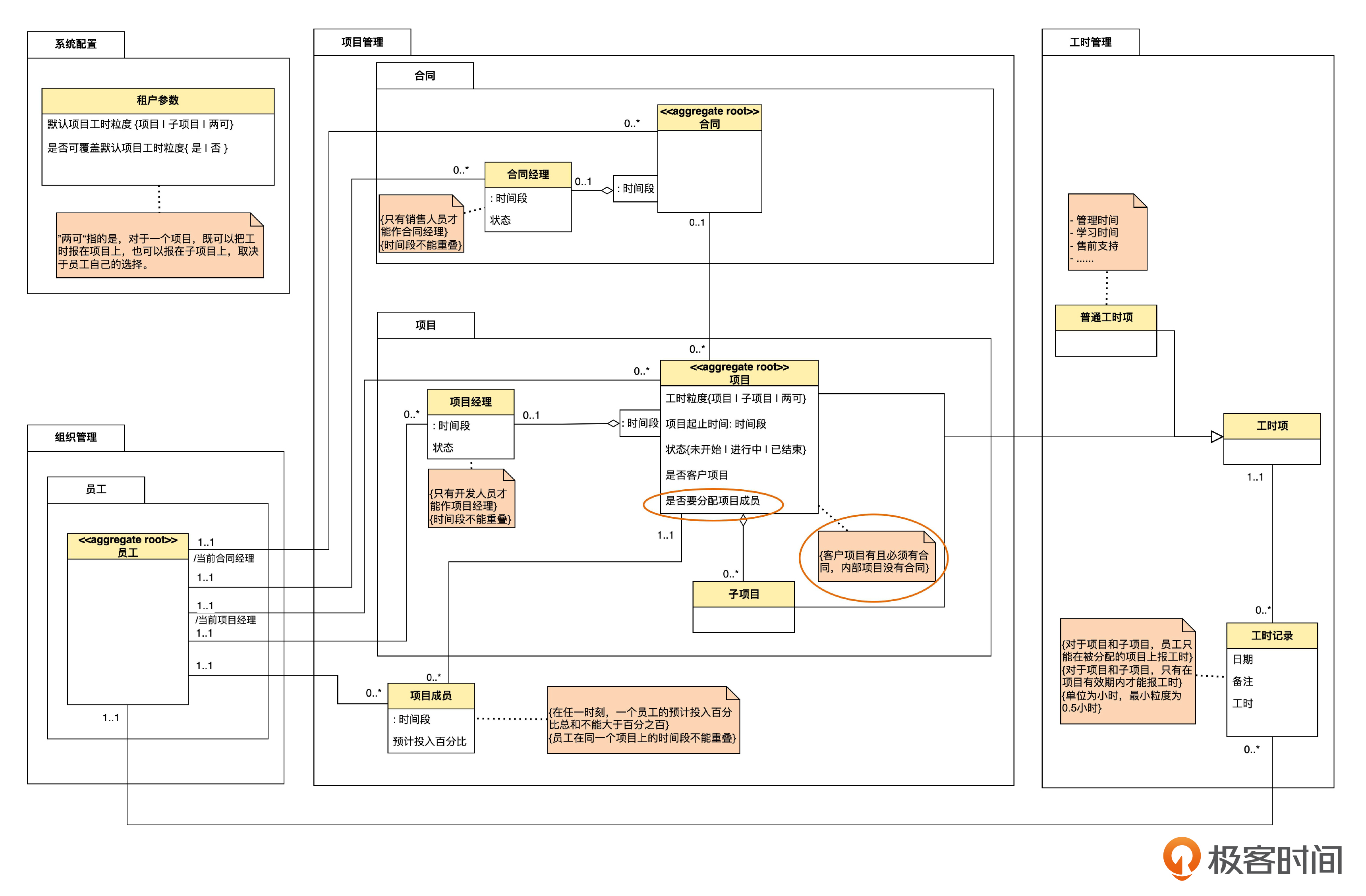
Task: Click the 员工 aggregate root class header
Action: (128, 546)
